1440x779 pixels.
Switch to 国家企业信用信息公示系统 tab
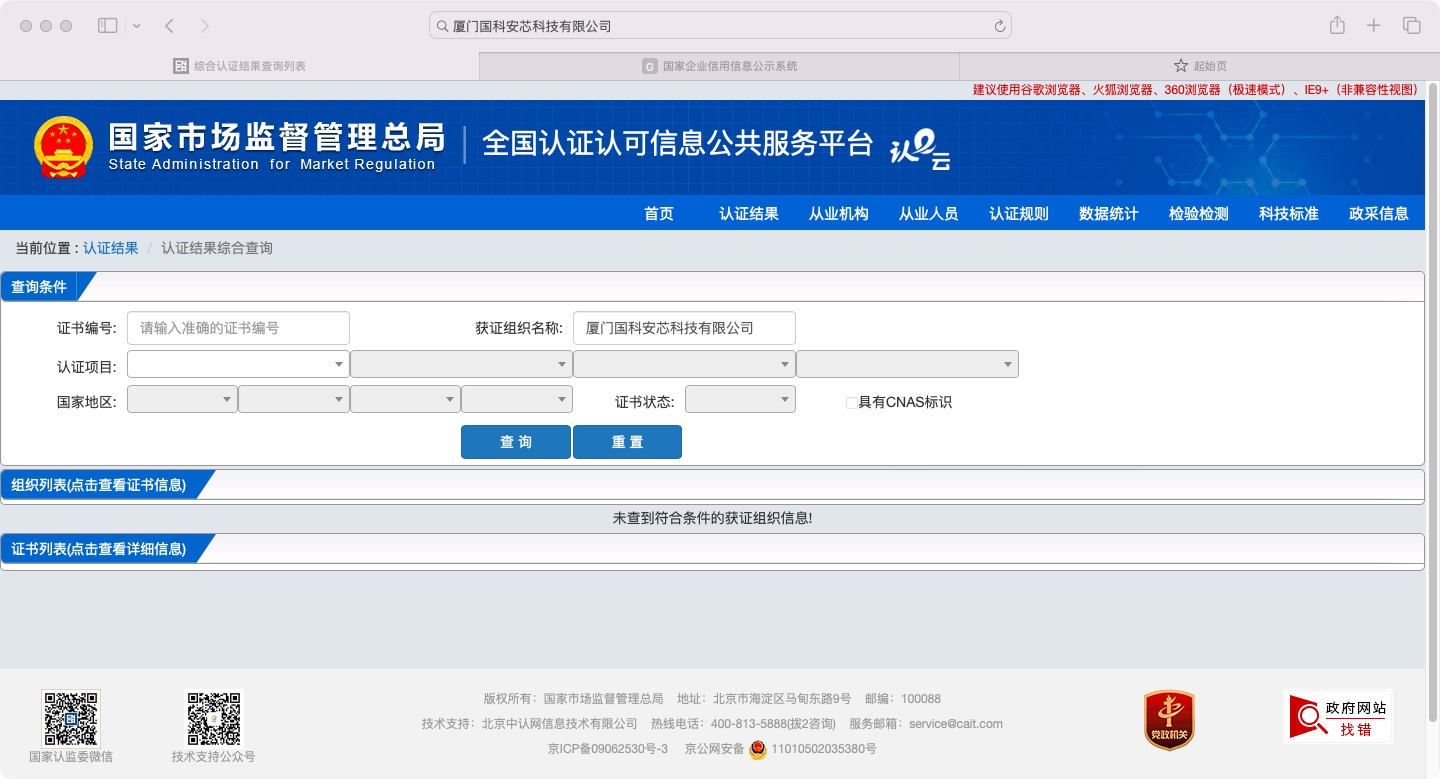(x=720, y=66)
